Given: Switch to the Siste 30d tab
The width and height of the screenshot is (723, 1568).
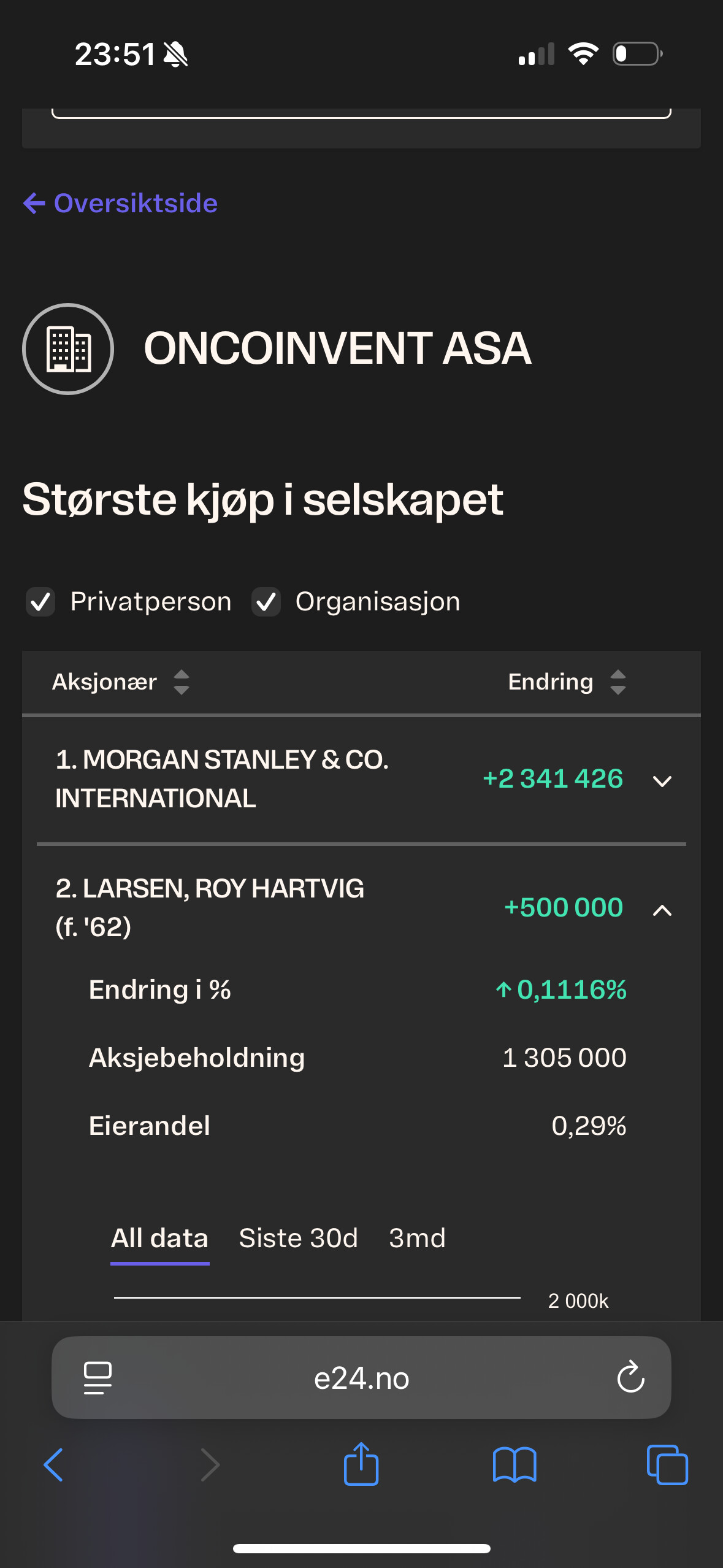Looking at the screenshot, I should (298, 1238).
